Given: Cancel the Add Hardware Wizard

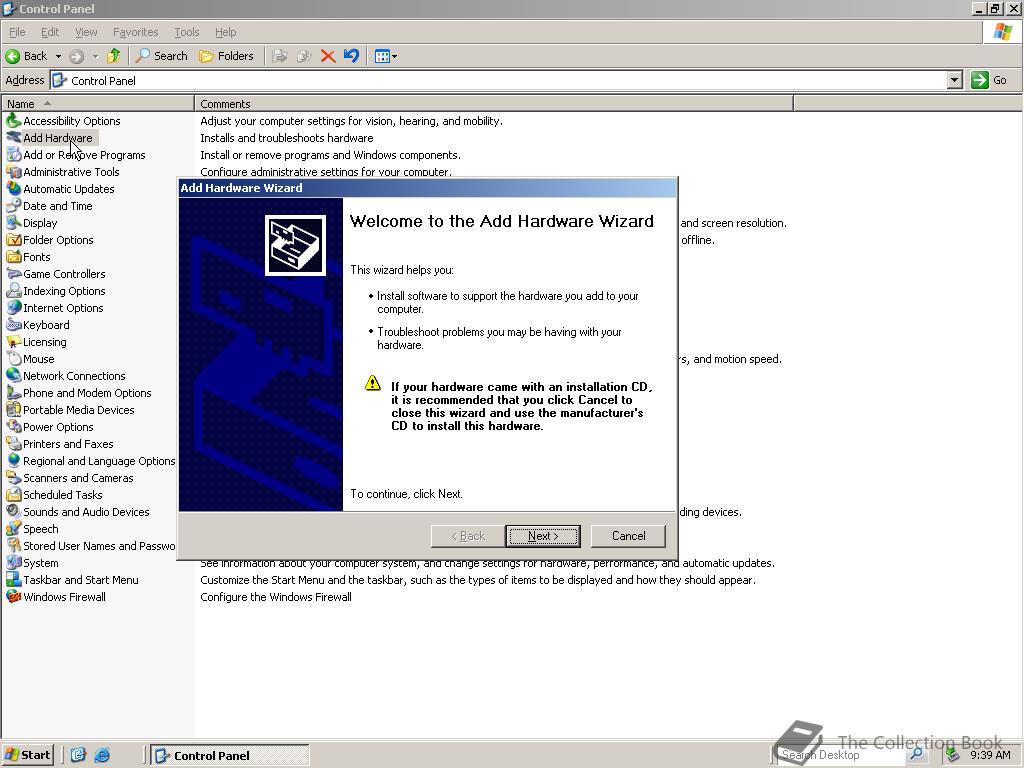Looking at the screenshot, I should [x=628, y=536].
